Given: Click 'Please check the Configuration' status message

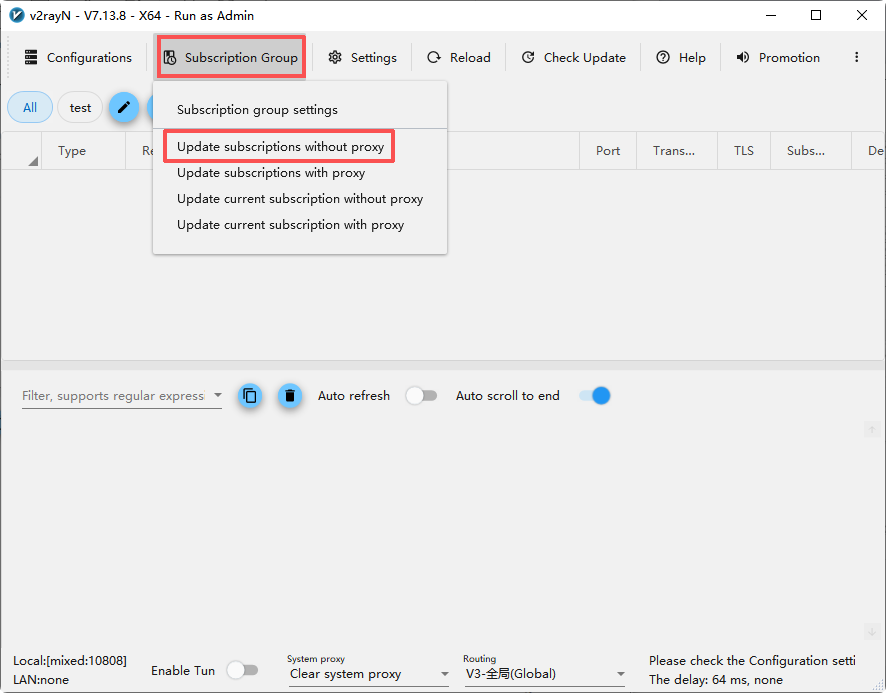Looking at the screenshot, I should click(x=752, y=661).
